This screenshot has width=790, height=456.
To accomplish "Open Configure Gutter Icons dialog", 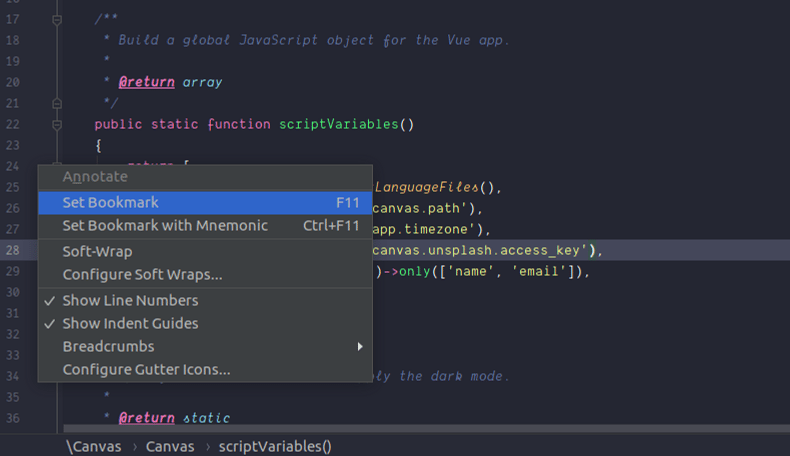I will coord(146,369).
